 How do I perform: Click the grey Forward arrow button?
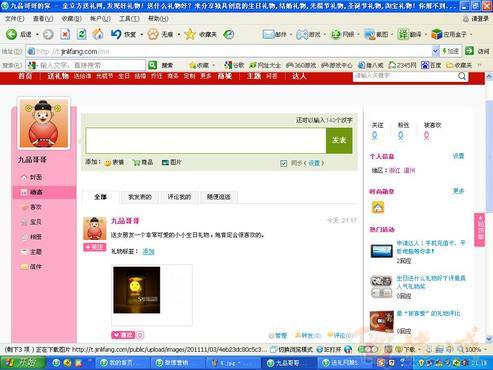(x=48, y=34)
